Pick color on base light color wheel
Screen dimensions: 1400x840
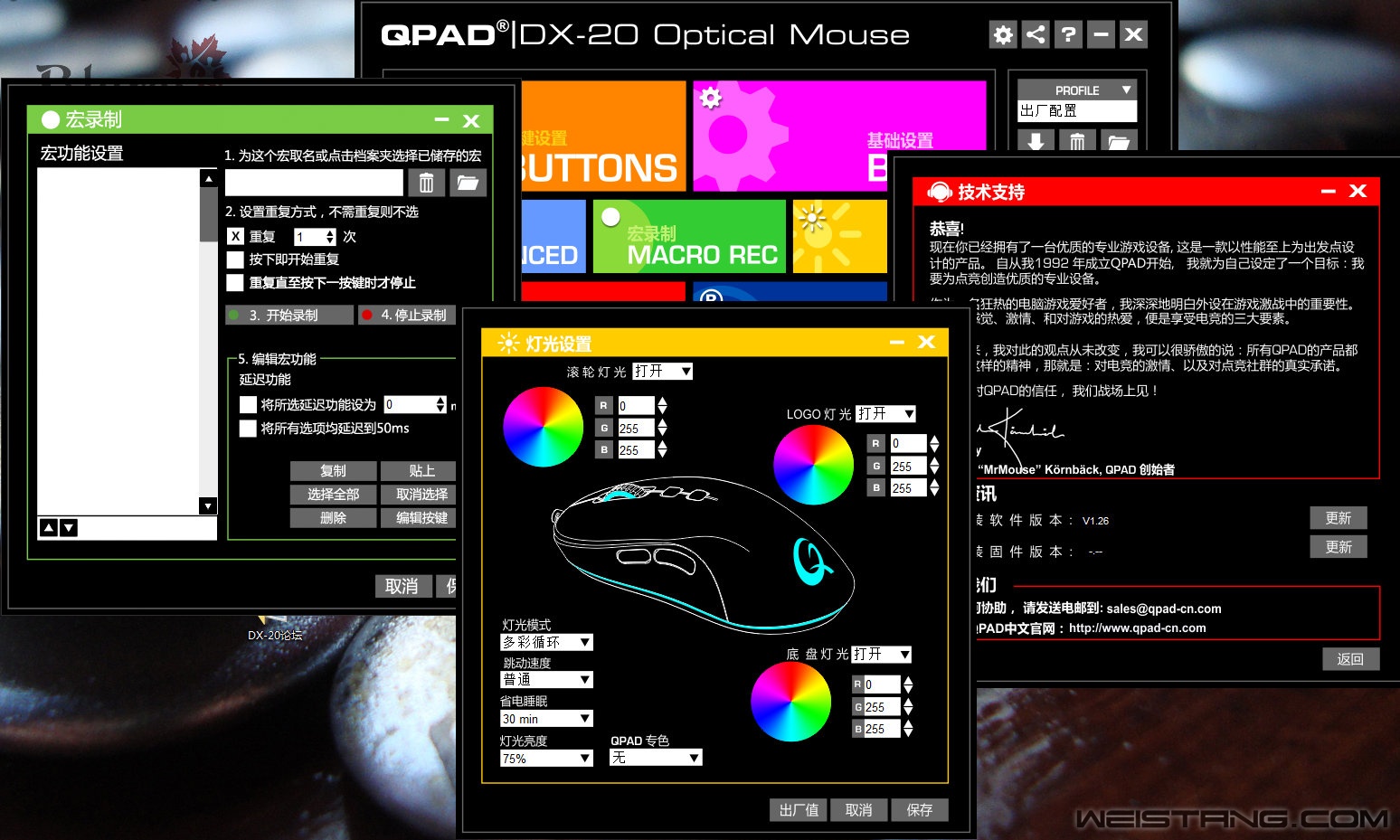point(790,702)
